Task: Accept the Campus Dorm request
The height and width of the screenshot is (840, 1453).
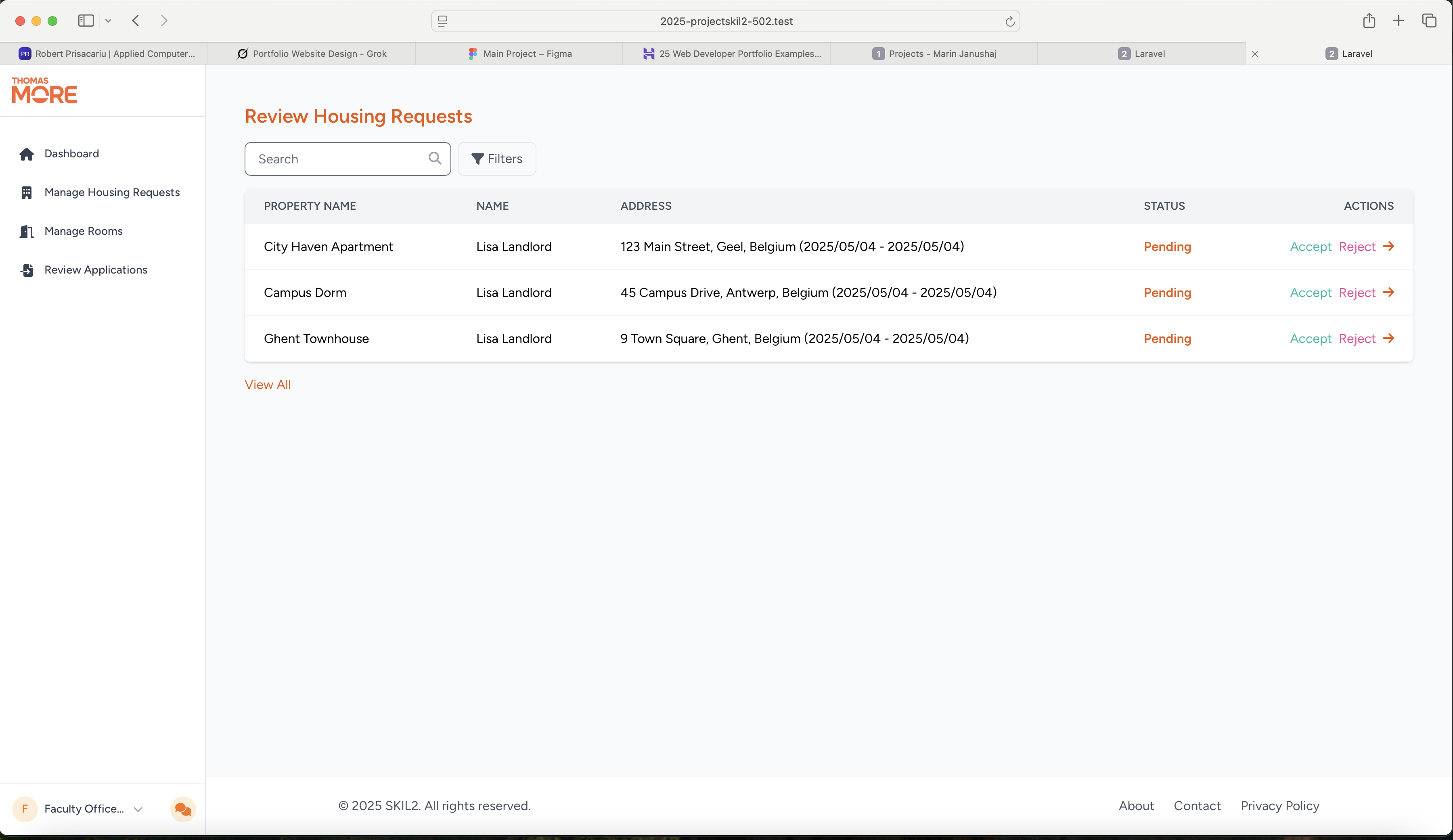Action: point(1310,292)
